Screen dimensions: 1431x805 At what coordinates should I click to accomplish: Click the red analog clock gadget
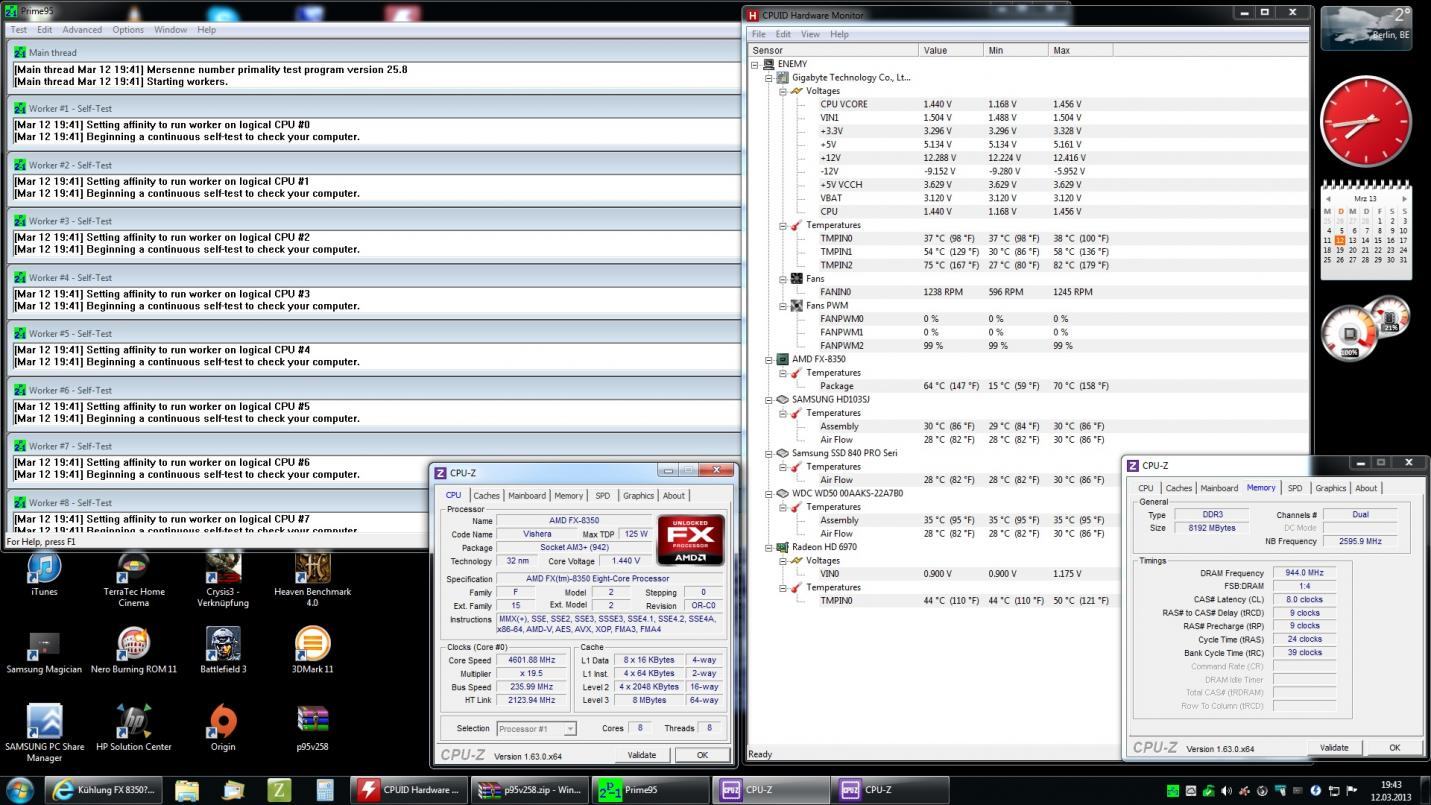[1365, 120]
